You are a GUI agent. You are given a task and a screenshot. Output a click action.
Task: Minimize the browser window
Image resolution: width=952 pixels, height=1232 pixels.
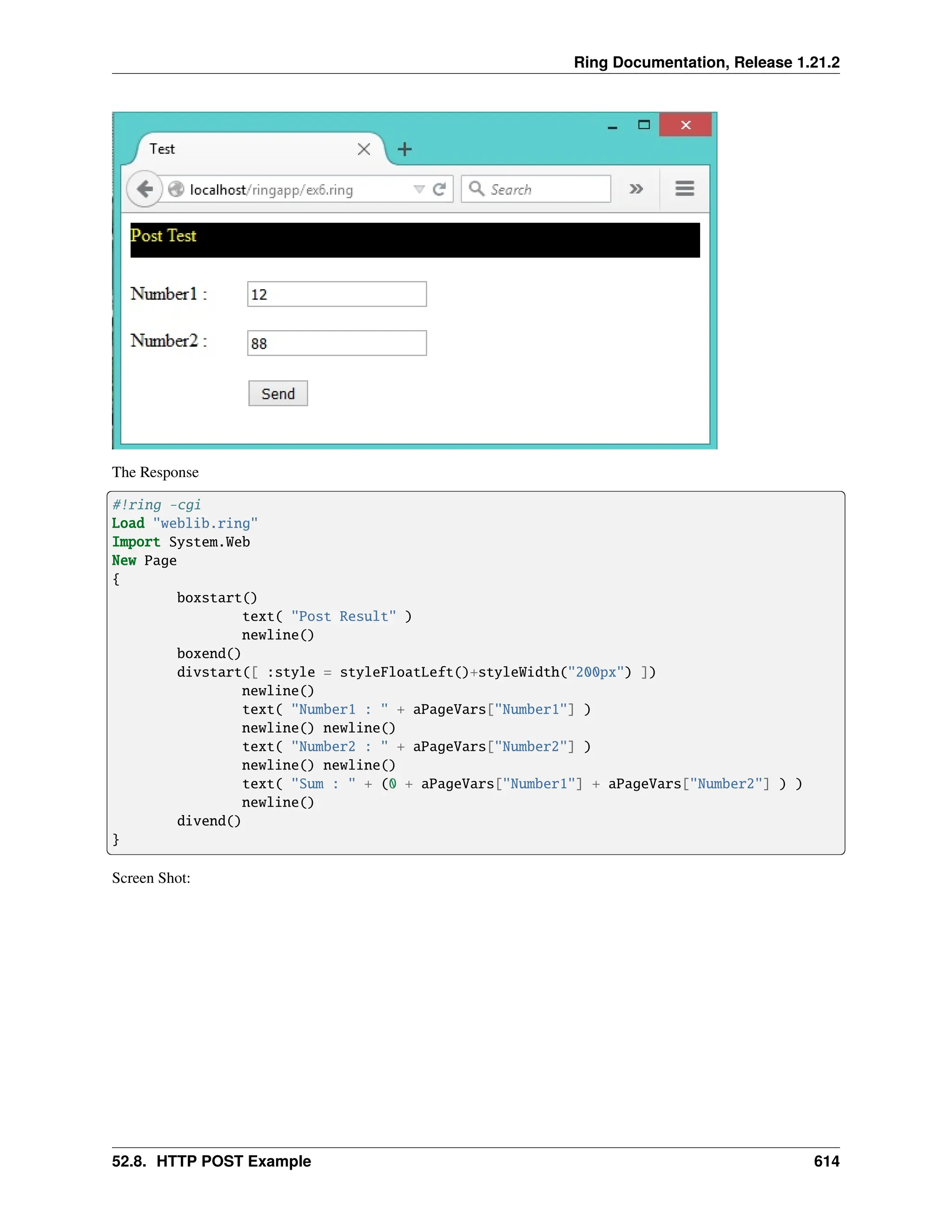click(612, 127)
